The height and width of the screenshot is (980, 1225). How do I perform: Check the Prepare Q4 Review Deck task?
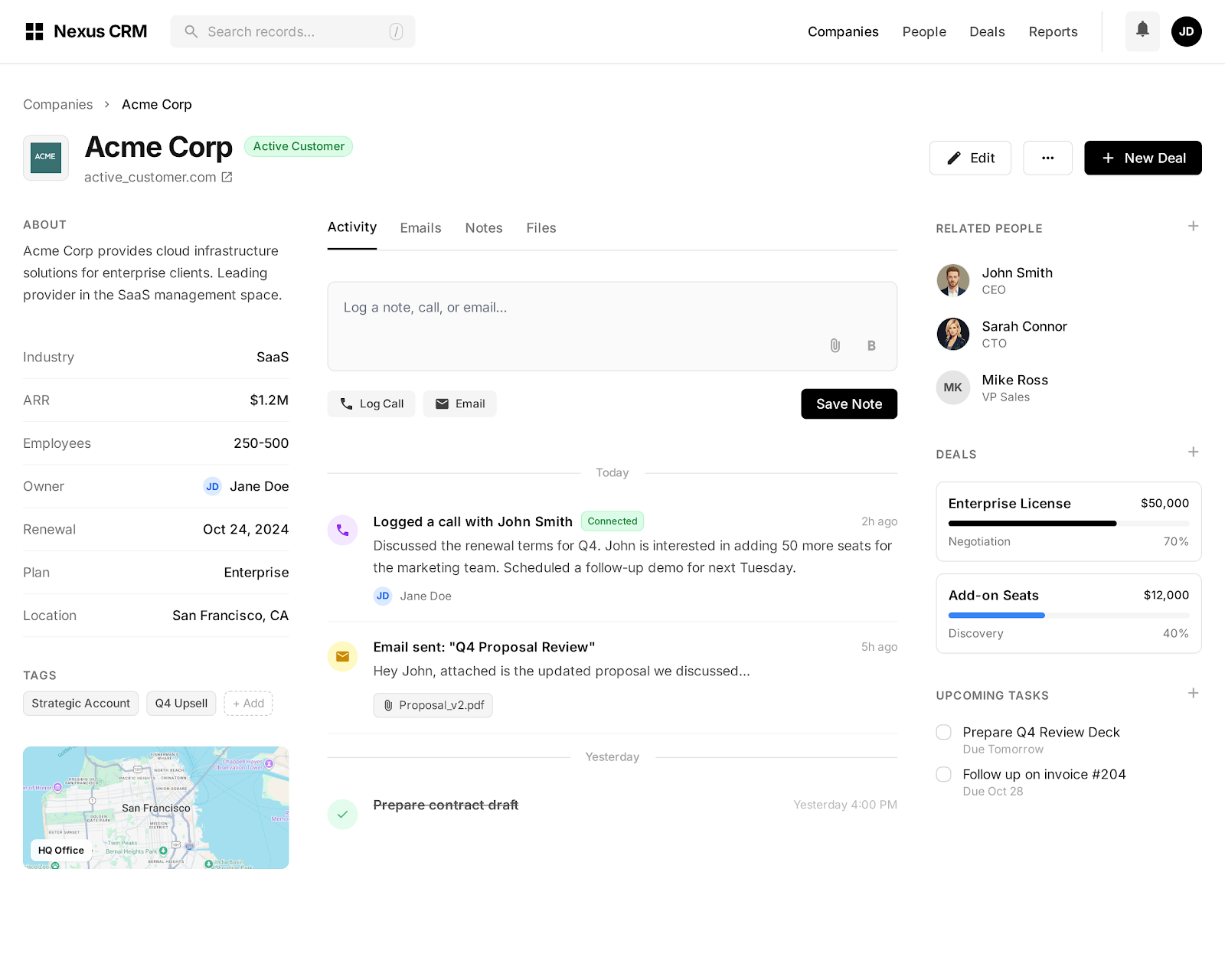pyautogui.click(x=944, y=732)
